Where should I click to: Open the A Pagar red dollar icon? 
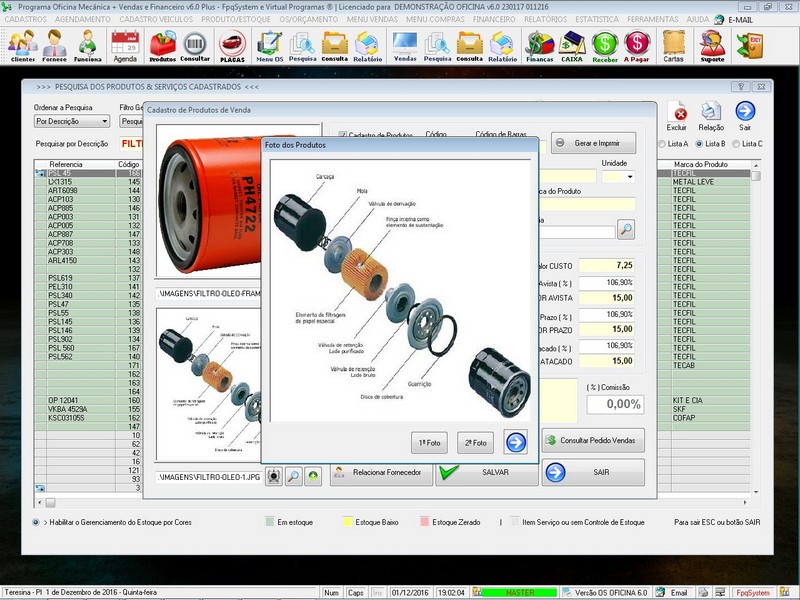coord(637,45)
